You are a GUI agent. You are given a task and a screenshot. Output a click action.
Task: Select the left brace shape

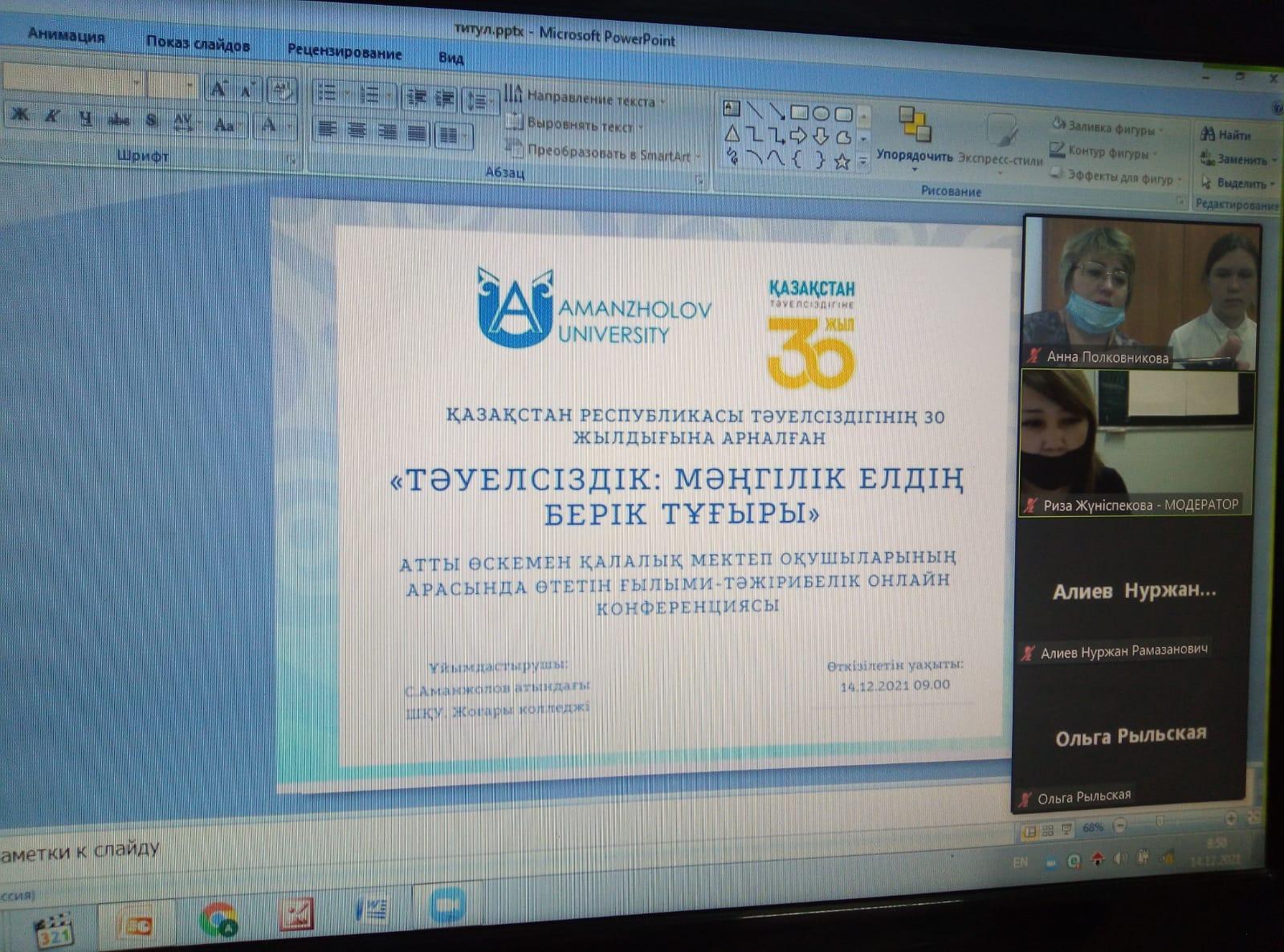click(x=798, y=159)
